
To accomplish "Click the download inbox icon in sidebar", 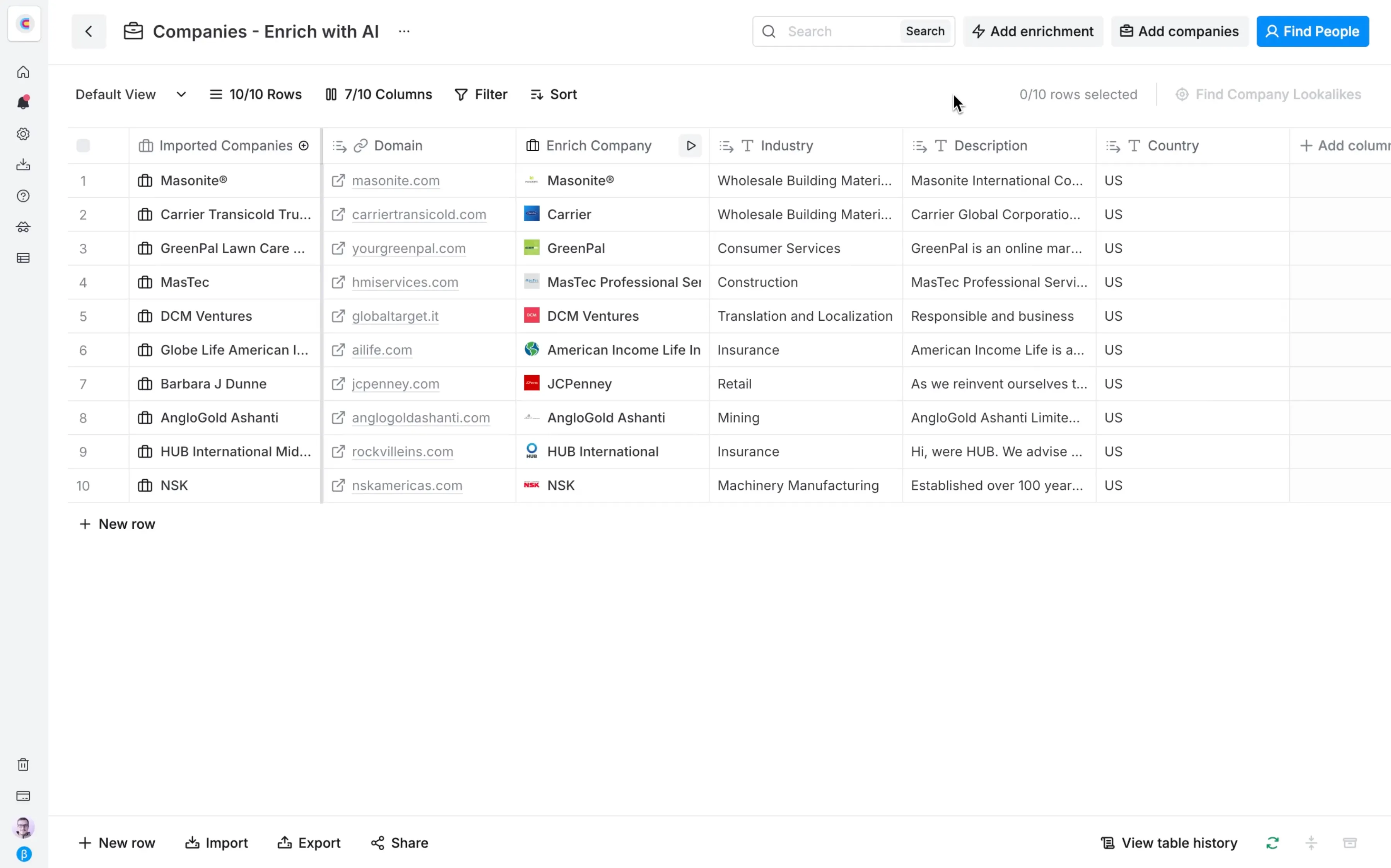I will point(23,165).
